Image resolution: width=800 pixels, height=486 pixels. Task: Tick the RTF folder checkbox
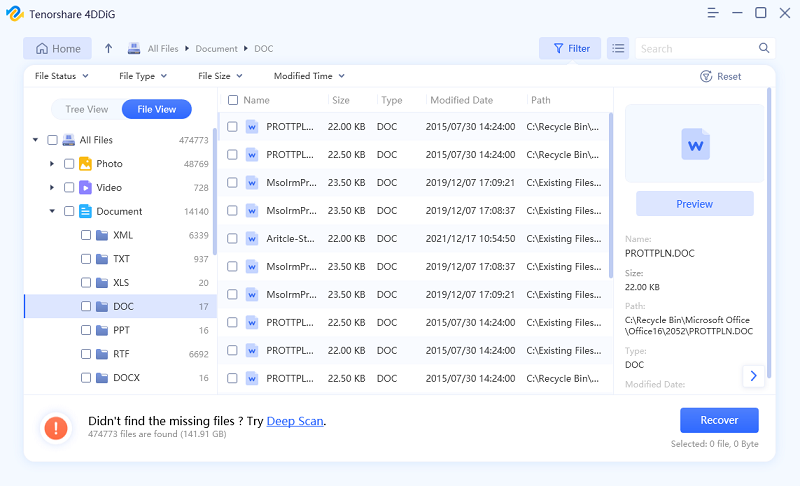point(86,354)
